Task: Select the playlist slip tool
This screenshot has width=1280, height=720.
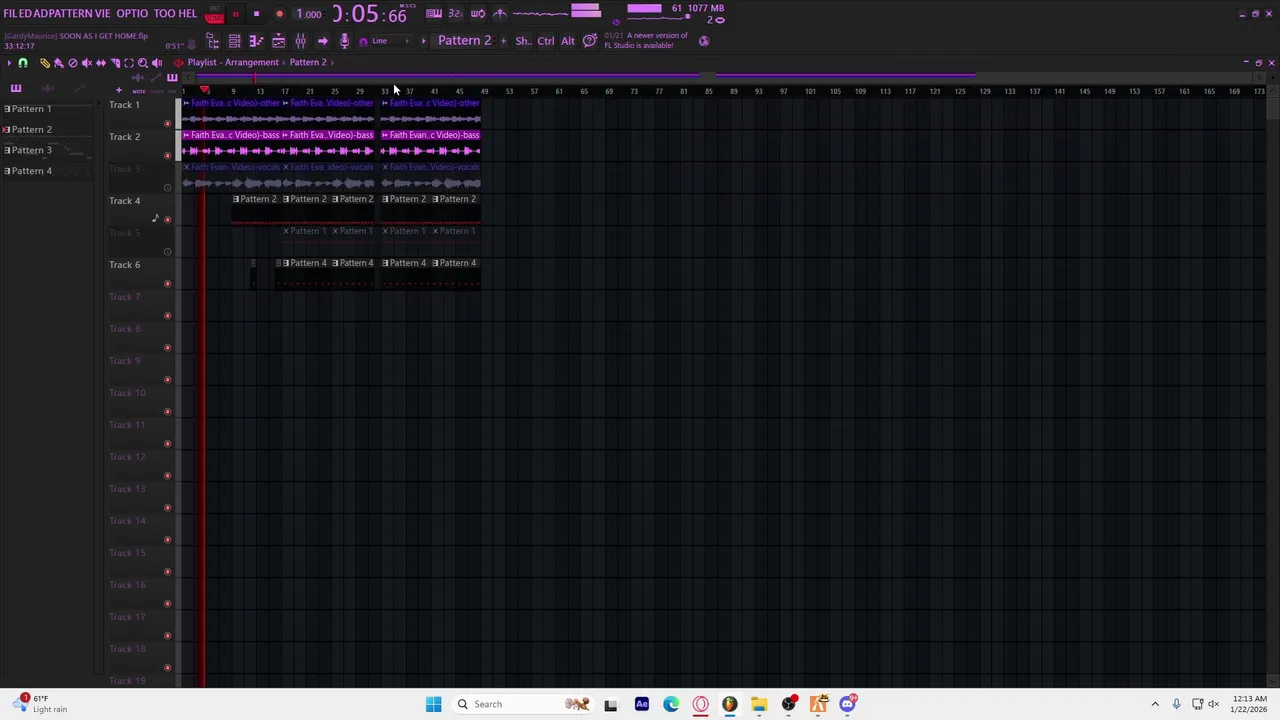Action: point(100,63)
